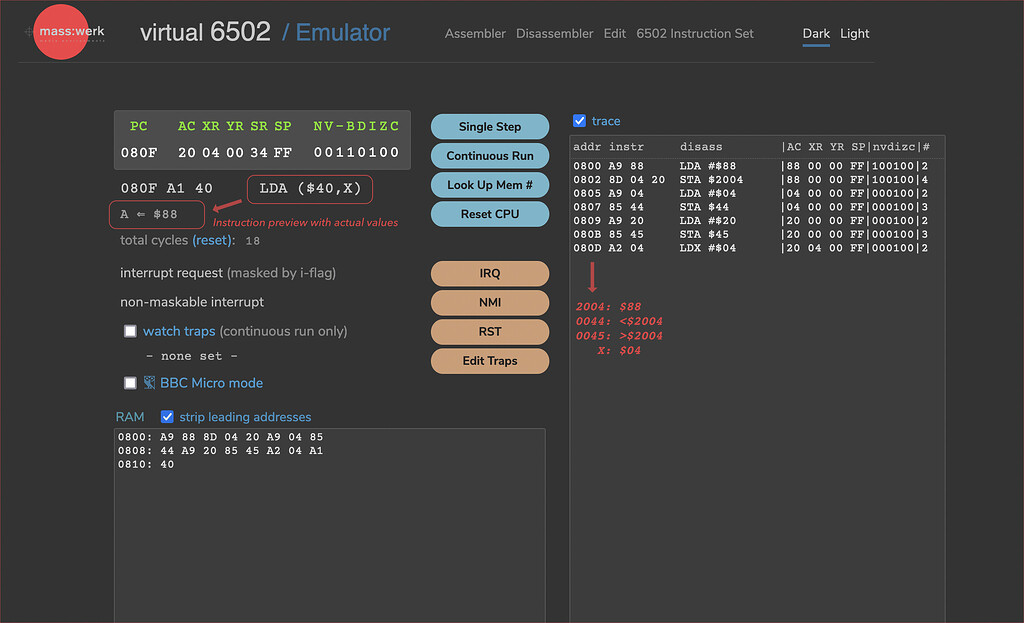Open the Assembler page
This screenshot has width=1024, height=623.
click(x=475, y=33)
